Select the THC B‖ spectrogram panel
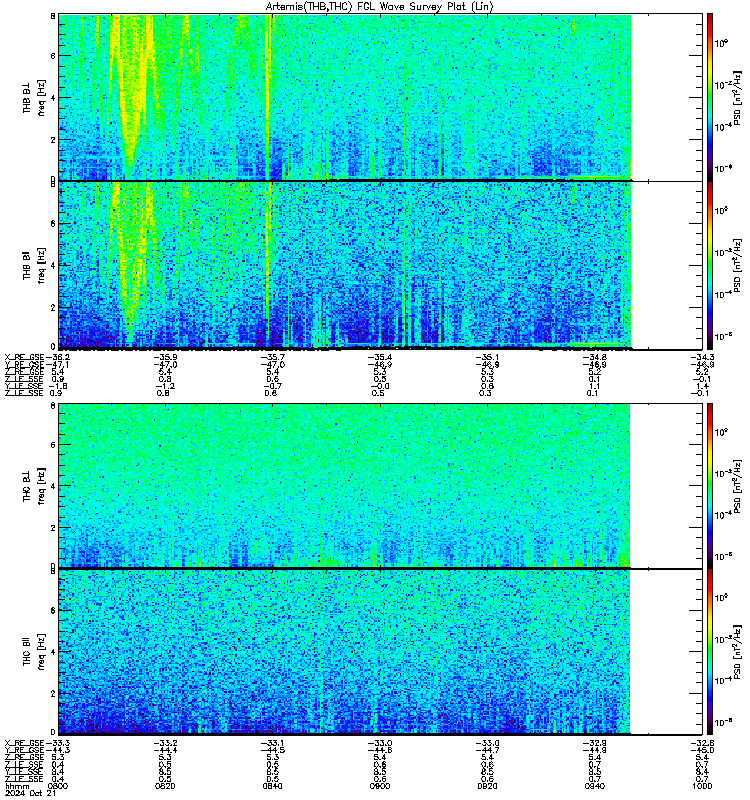 pos(381,652)
